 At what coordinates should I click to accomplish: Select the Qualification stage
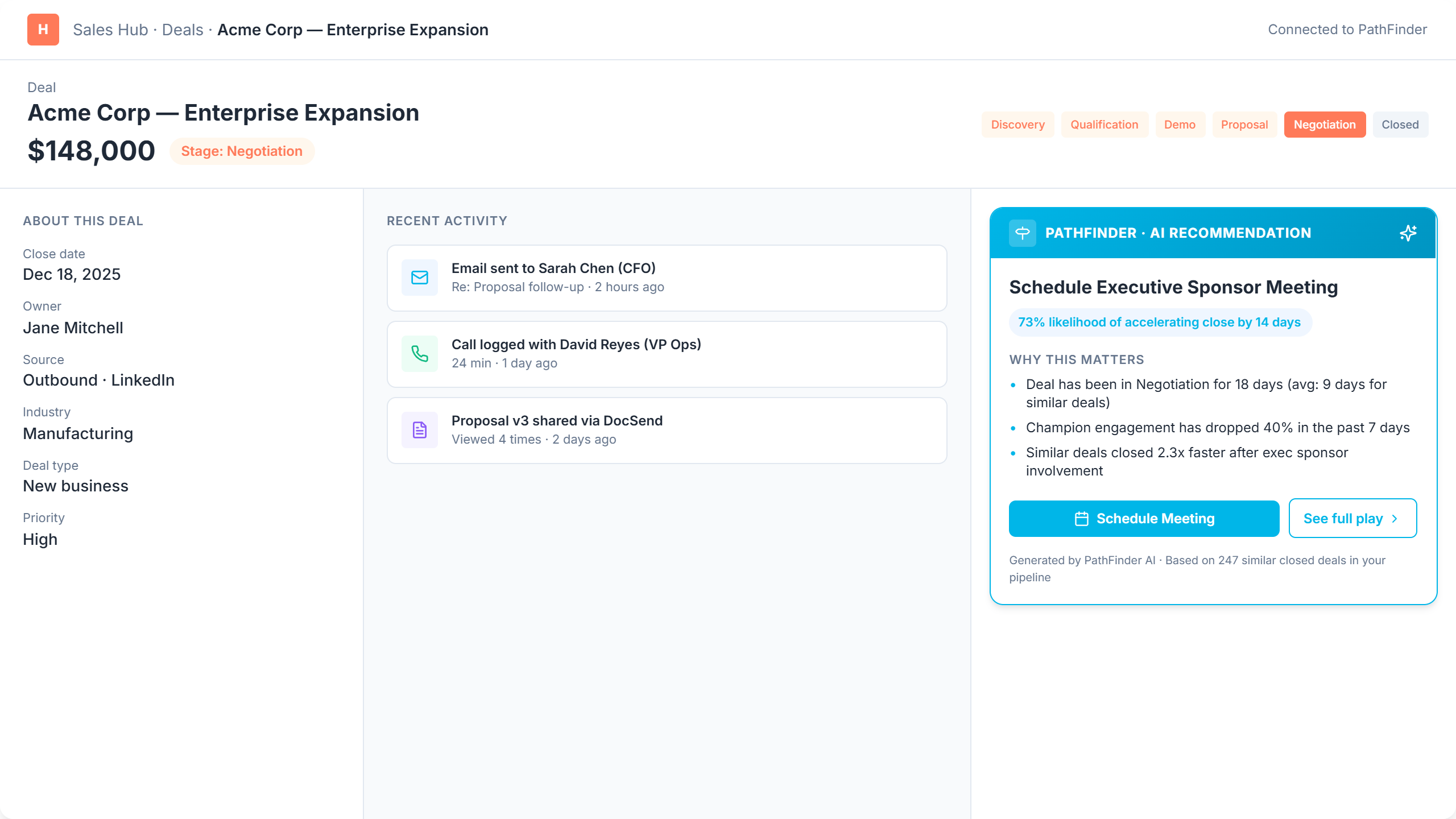[x=1105, y=125]
